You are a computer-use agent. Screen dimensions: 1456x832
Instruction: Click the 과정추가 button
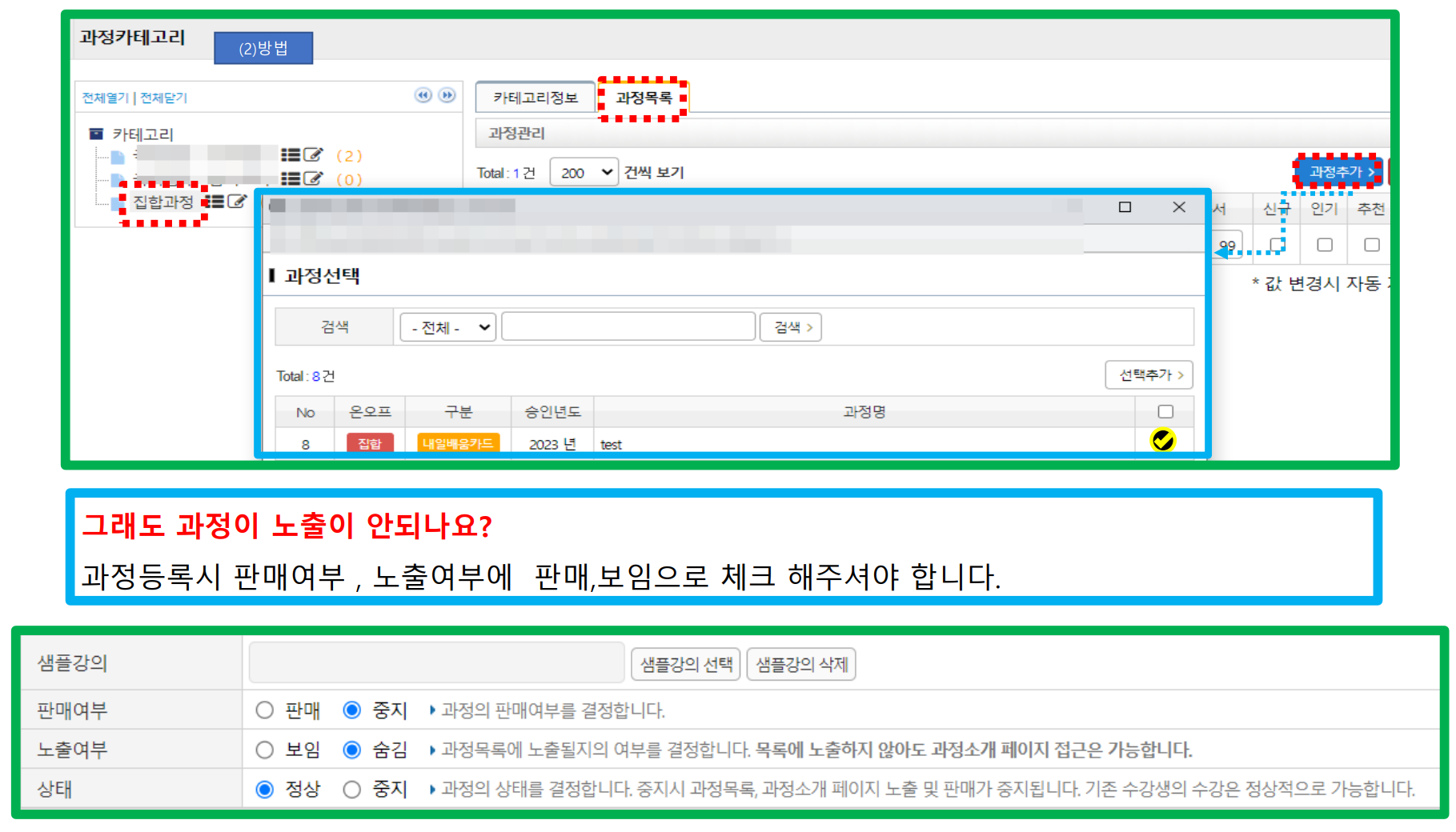tap(1339, 172)
